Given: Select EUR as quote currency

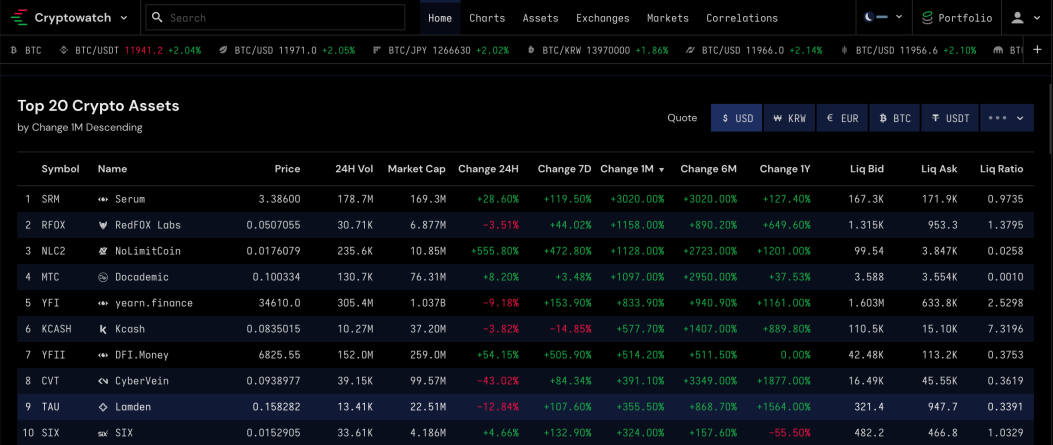Looking at the screenshot, I should pyautogui.click(x=842, y=118).
